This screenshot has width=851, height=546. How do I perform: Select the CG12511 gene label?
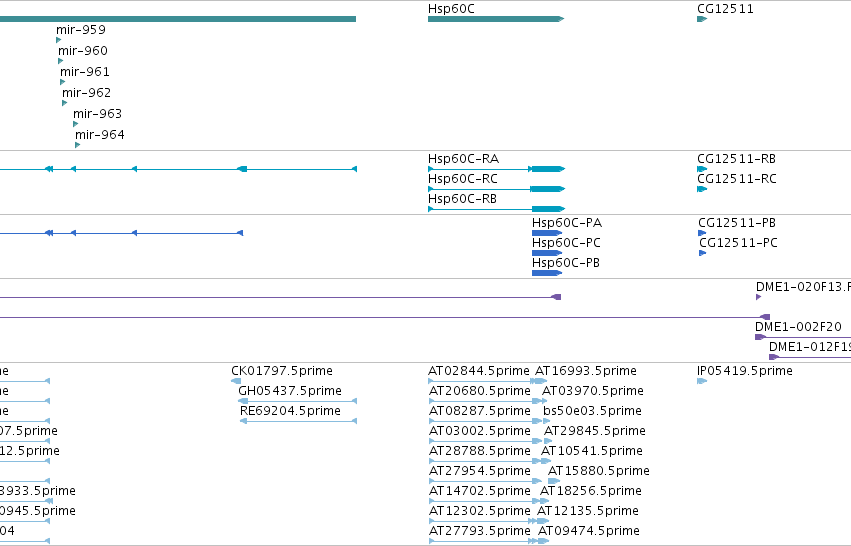coord(725,9)
